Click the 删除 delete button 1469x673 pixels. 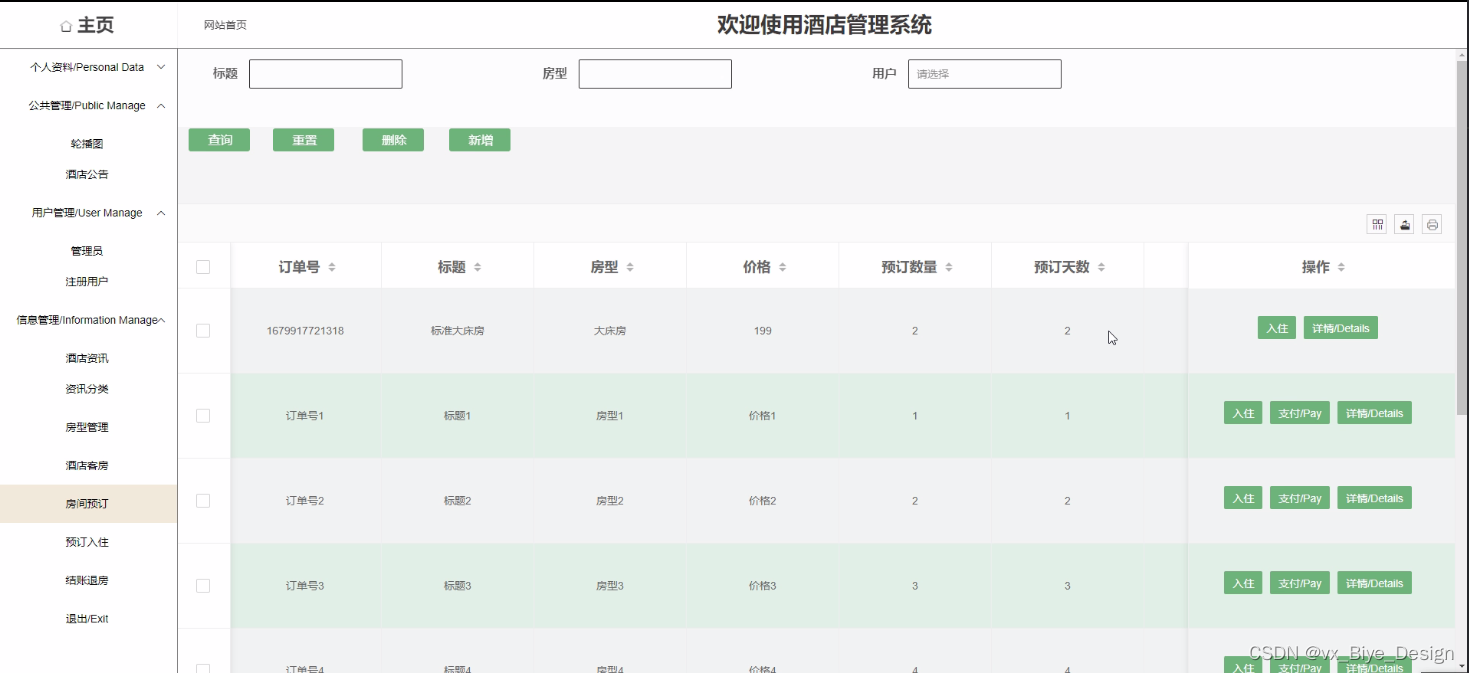[x=393, y=140]
